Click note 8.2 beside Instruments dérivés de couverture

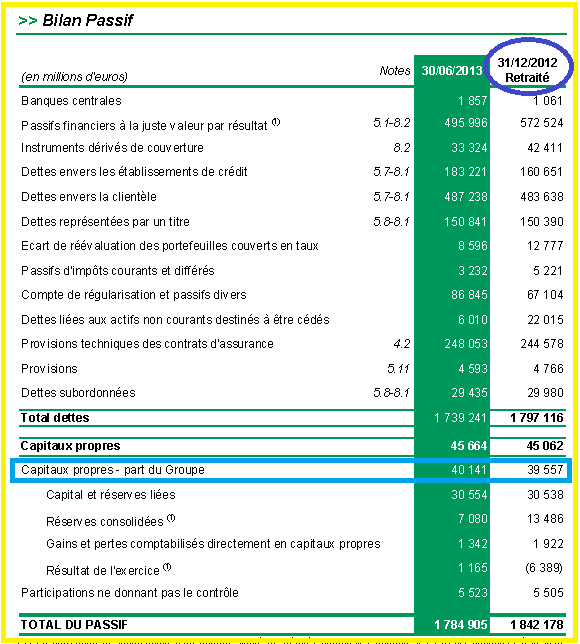[x=402, y=147]
